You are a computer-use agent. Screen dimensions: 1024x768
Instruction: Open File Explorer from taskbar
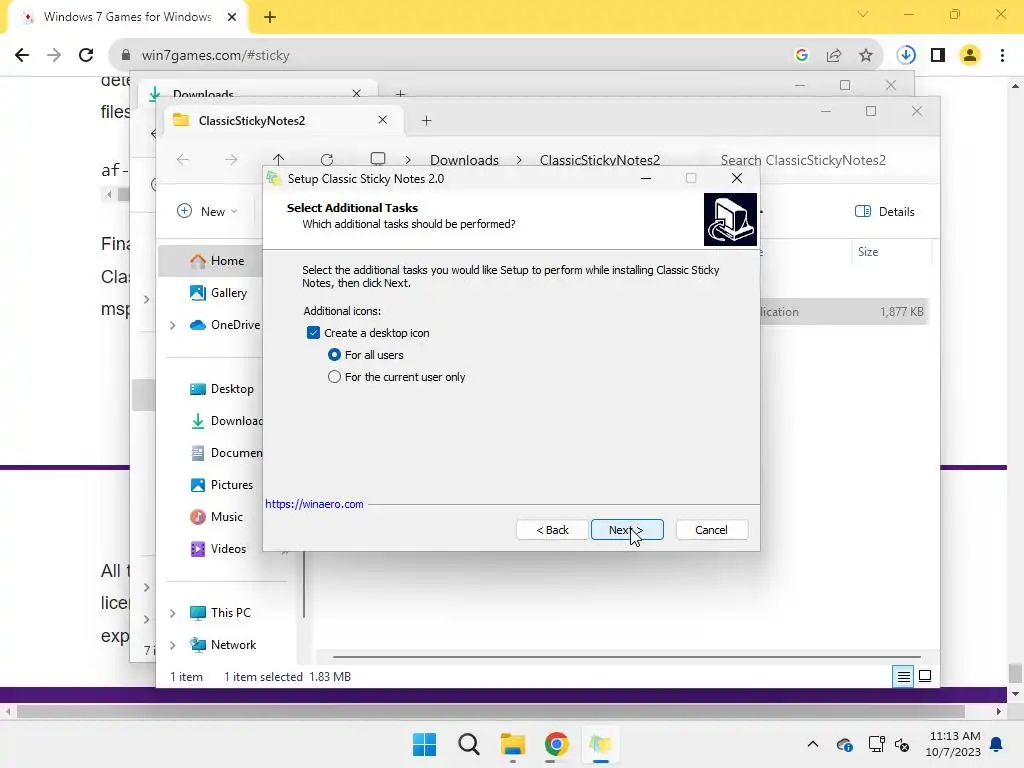pos(513,744)
